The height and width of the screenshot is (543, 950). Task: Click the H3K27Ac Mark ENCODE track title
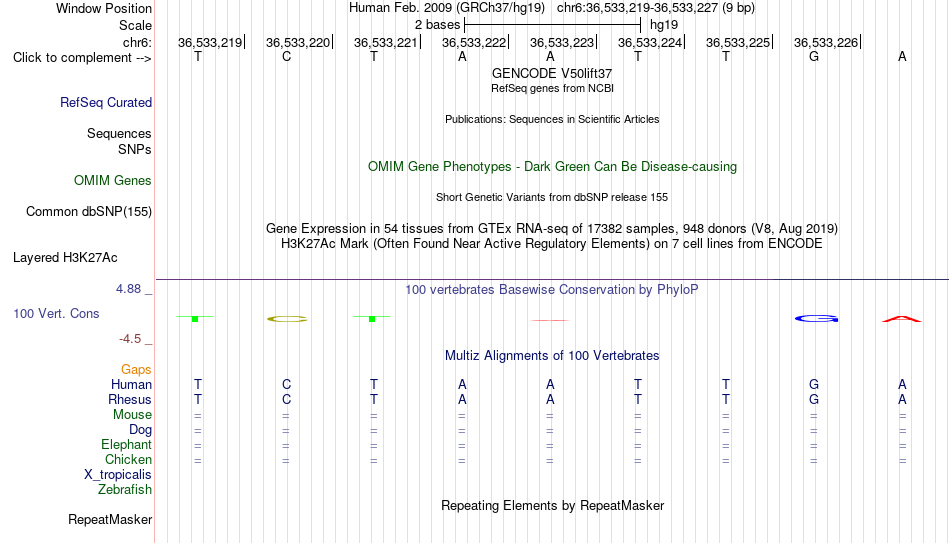click(x=552, y=244)
